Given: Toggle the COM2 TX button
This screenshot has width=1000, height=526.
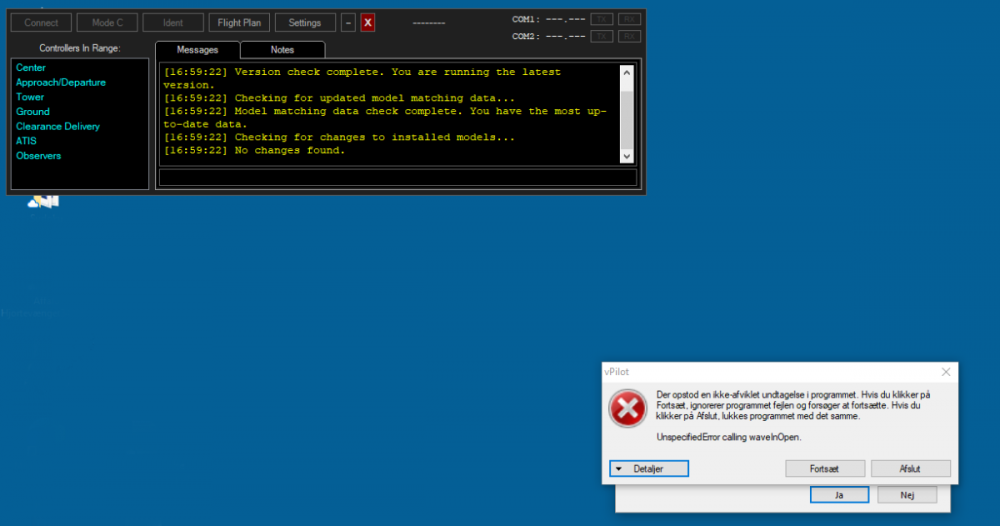Looking at the screenshot, I should 601,36.
